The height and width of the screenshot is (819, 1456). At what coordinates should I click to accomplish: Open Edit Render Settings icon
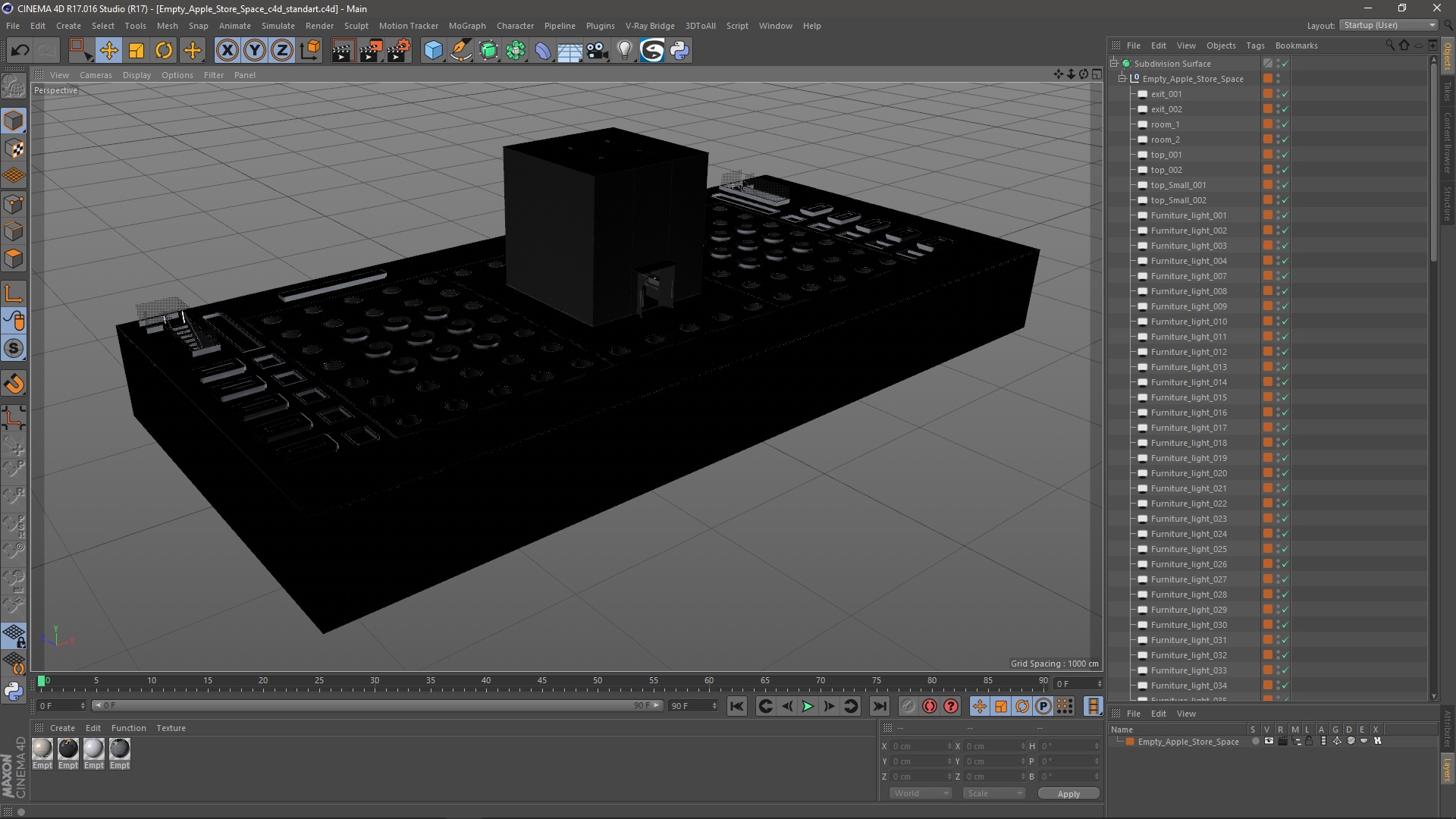point(399,51)
